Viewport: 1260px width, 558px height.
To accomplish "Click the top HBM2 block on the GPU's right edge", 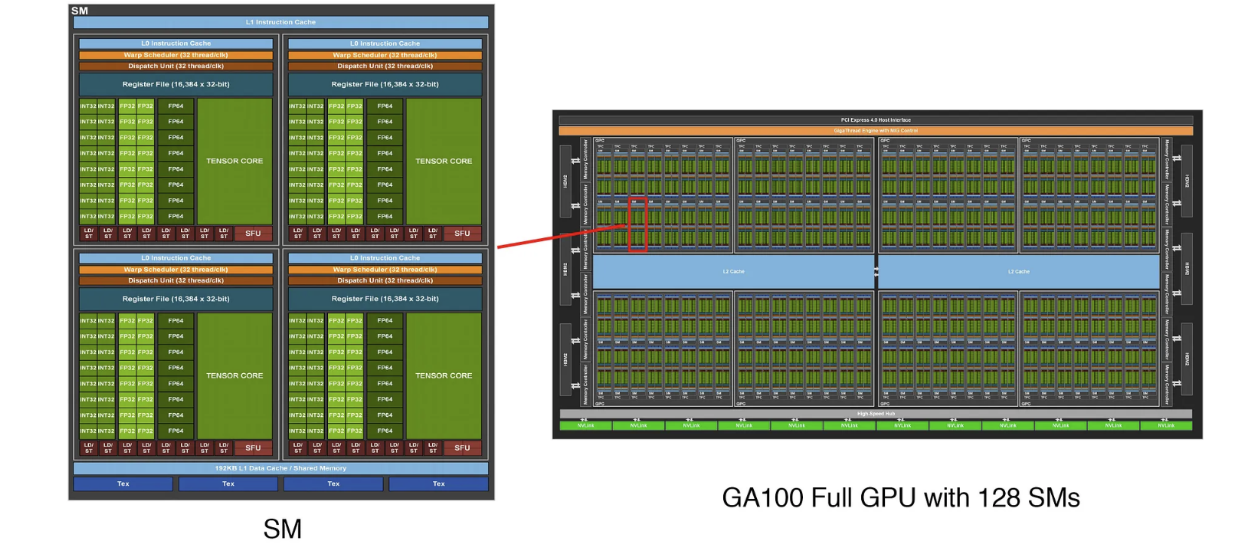I will point(1187,181).
